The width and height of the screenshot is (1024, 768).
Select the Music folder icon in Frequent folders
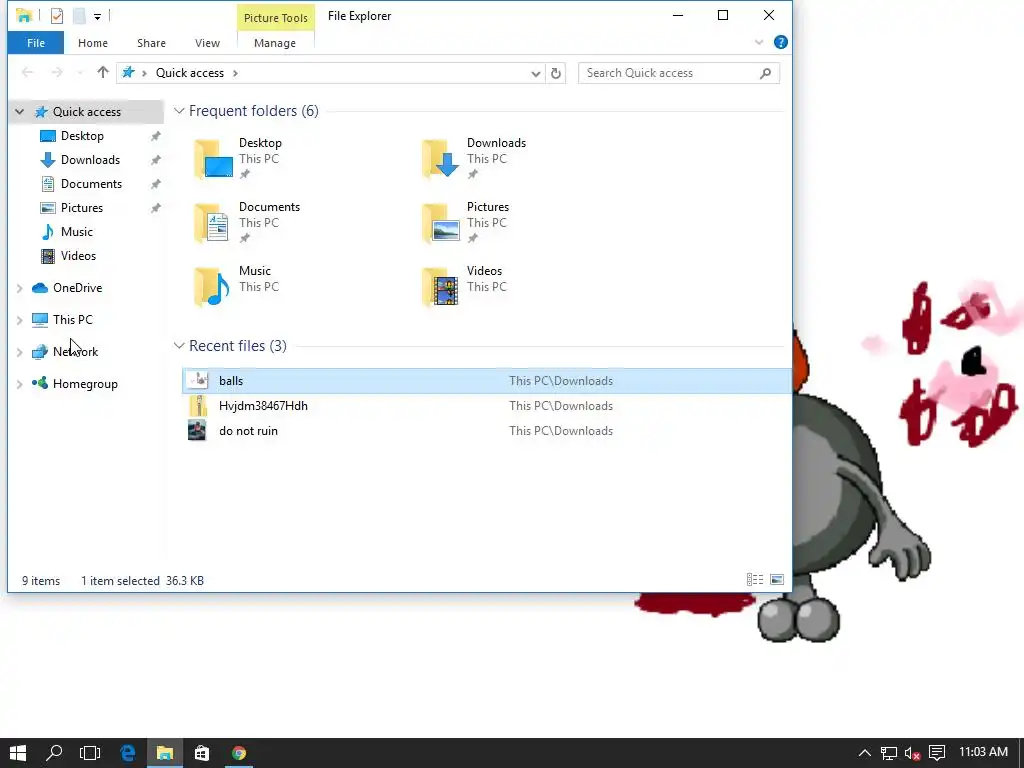pyautogui.click(x=213, y=287)
